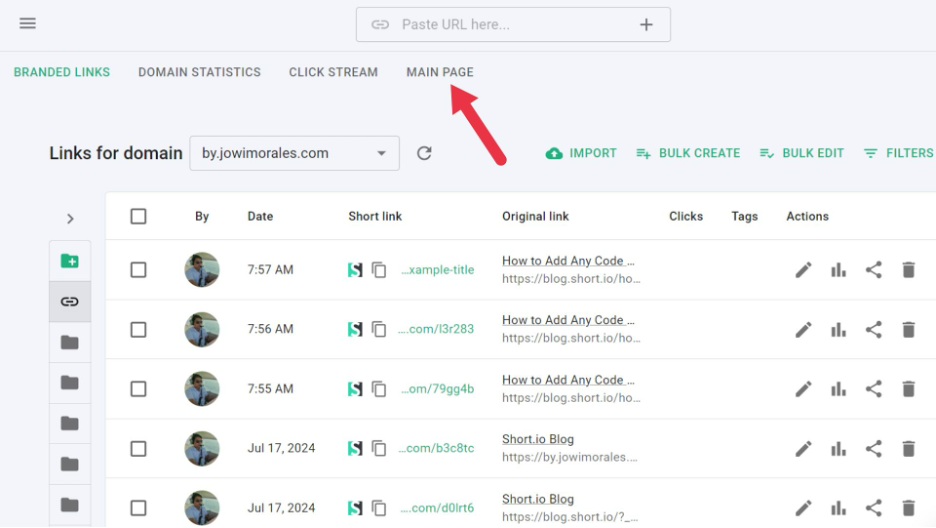Open the Domain Statistics tab
Viewport: 936px width, 528px height.
click(199, 72)
